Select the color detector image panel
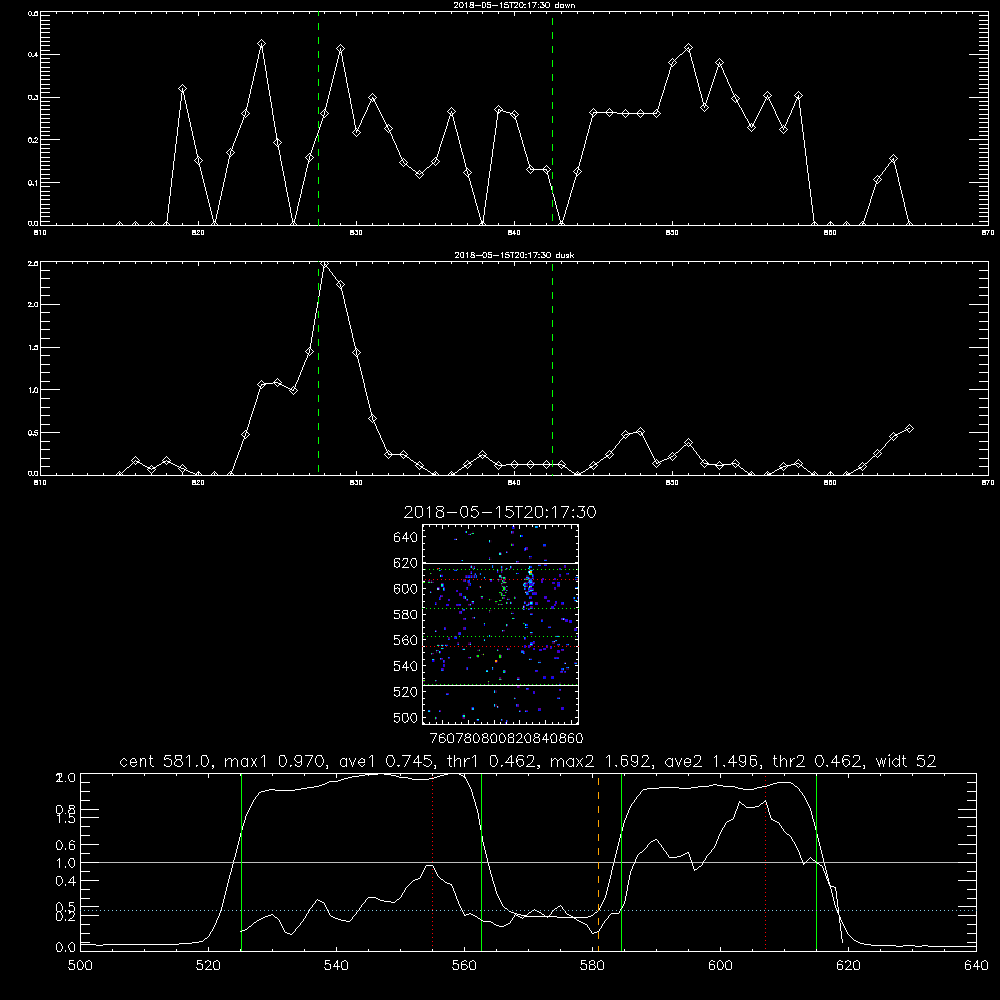The image size is (1000, 1000). coord(500,624)
